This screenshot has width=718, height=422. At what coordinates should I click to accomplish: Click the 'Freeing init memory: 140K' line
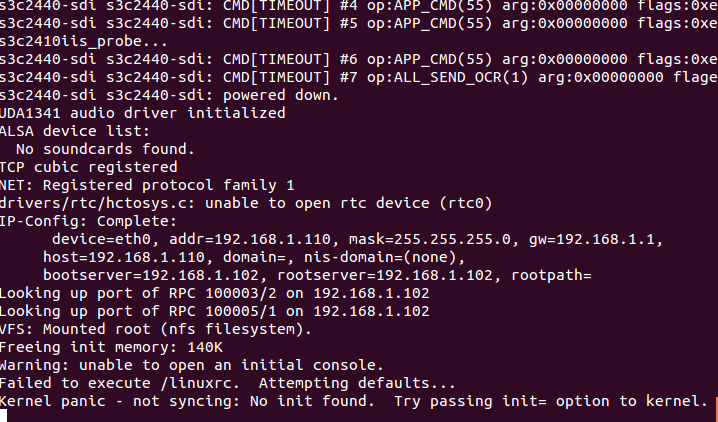111,347
